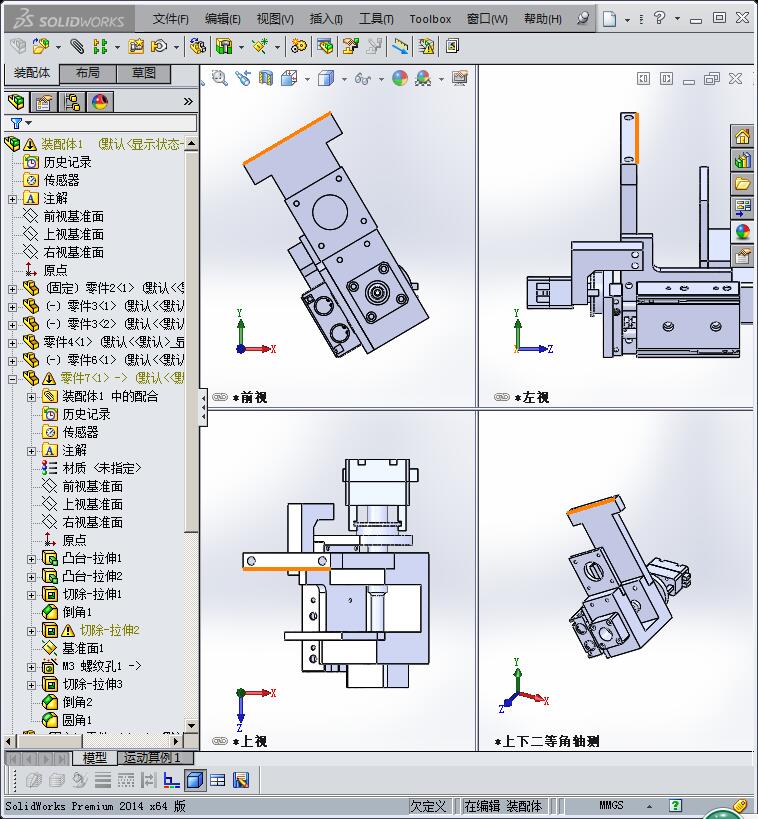This screenshot has width=758, height=819.
Task: Click the Previous View icon
Action: pos(243,78)
